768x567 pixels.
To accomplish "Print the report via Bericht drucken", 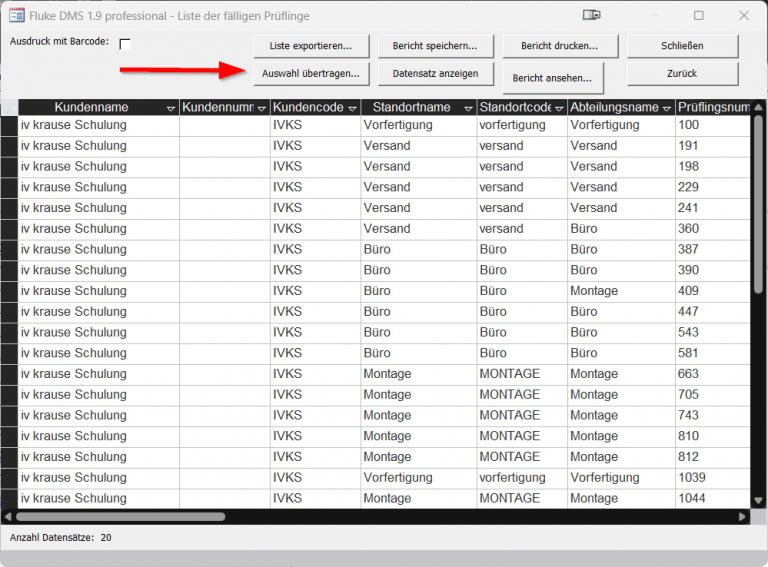I will (x=560, y=46).
